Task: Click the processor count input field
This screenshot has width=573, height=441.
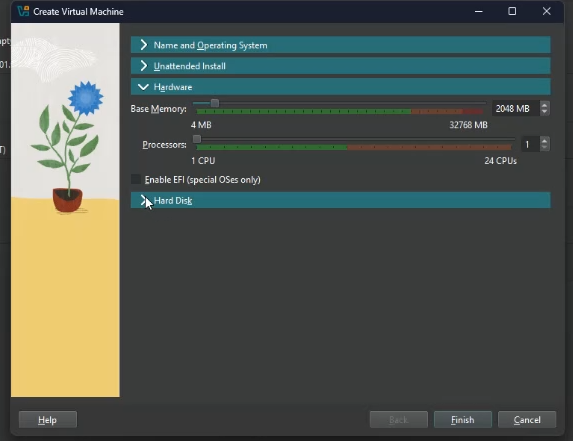Action: (531, 144)
